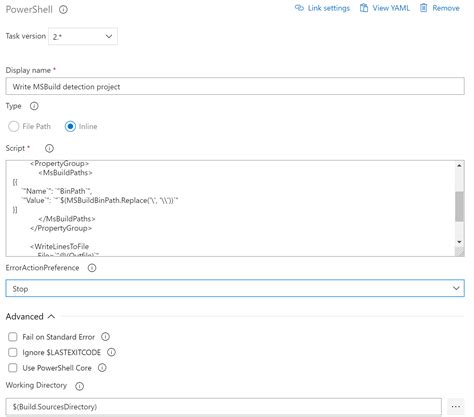Check the Ignore $LASTEXITCODE checkbox
474x417 pixels.
tap(13, 352)
